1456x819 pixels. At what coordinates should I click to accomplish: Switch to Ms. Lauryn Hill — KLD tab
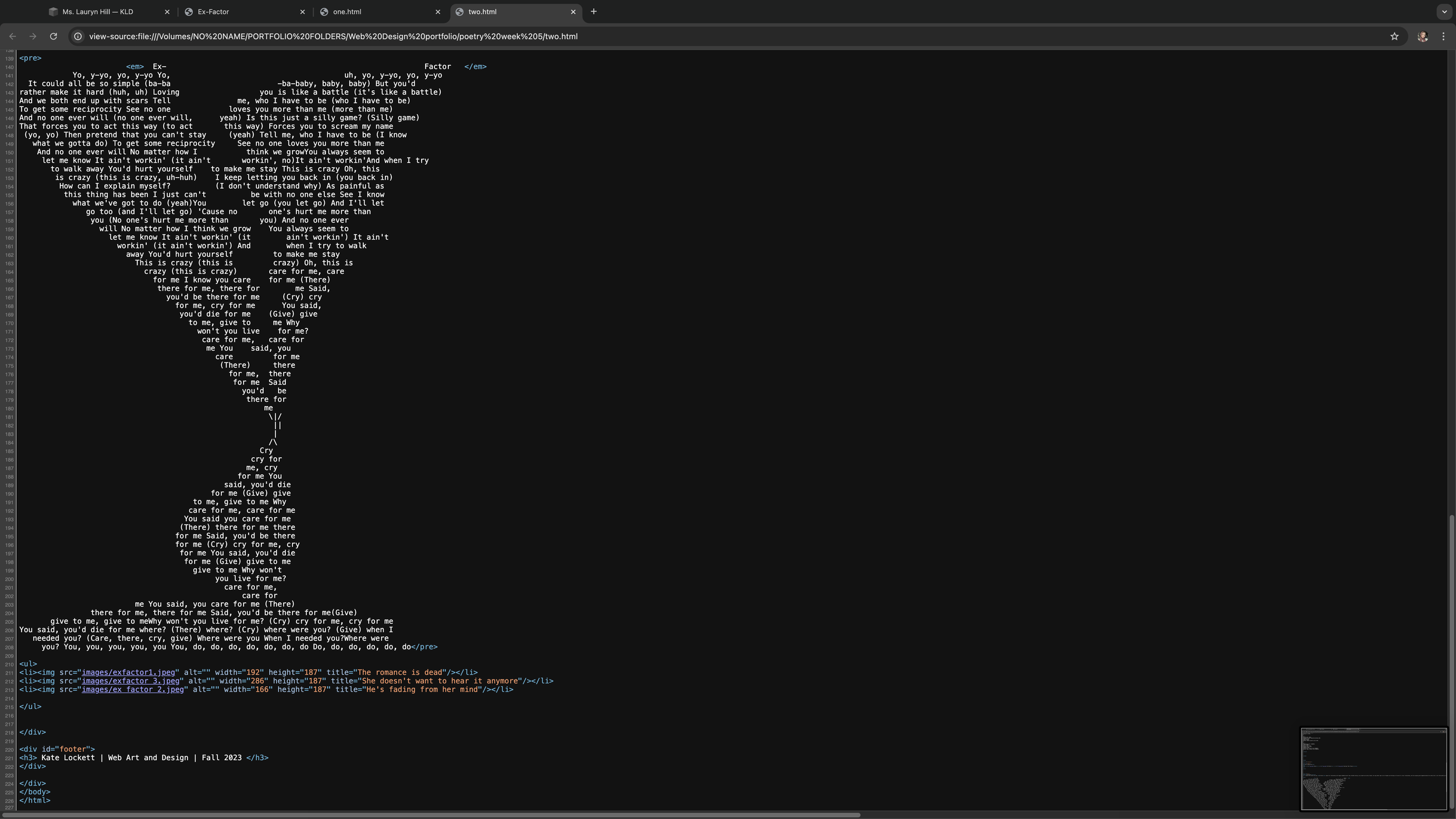click(98, 12)
